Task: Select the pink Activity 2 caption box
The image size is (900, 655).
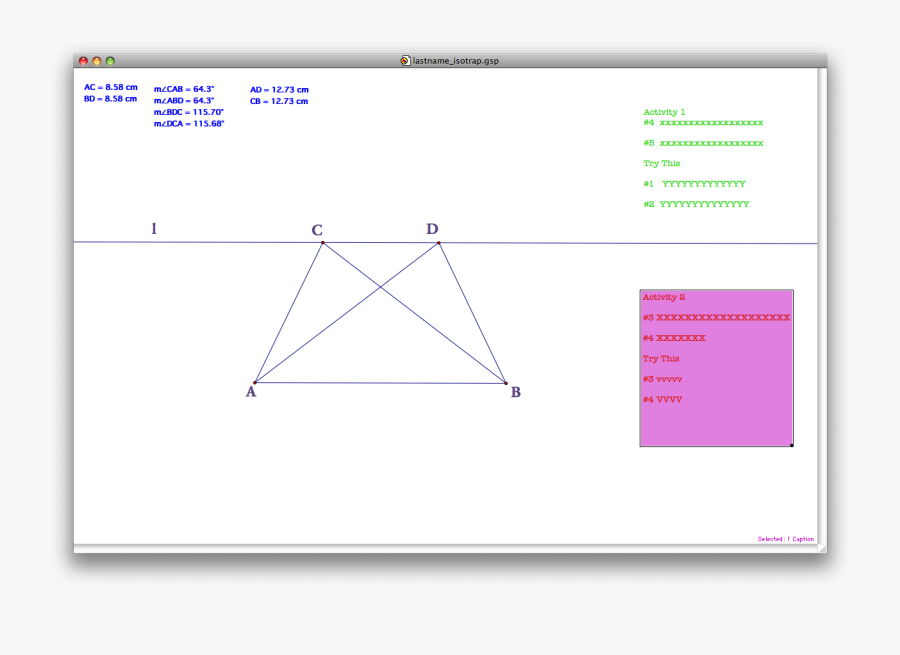Action: pos(716,368)
